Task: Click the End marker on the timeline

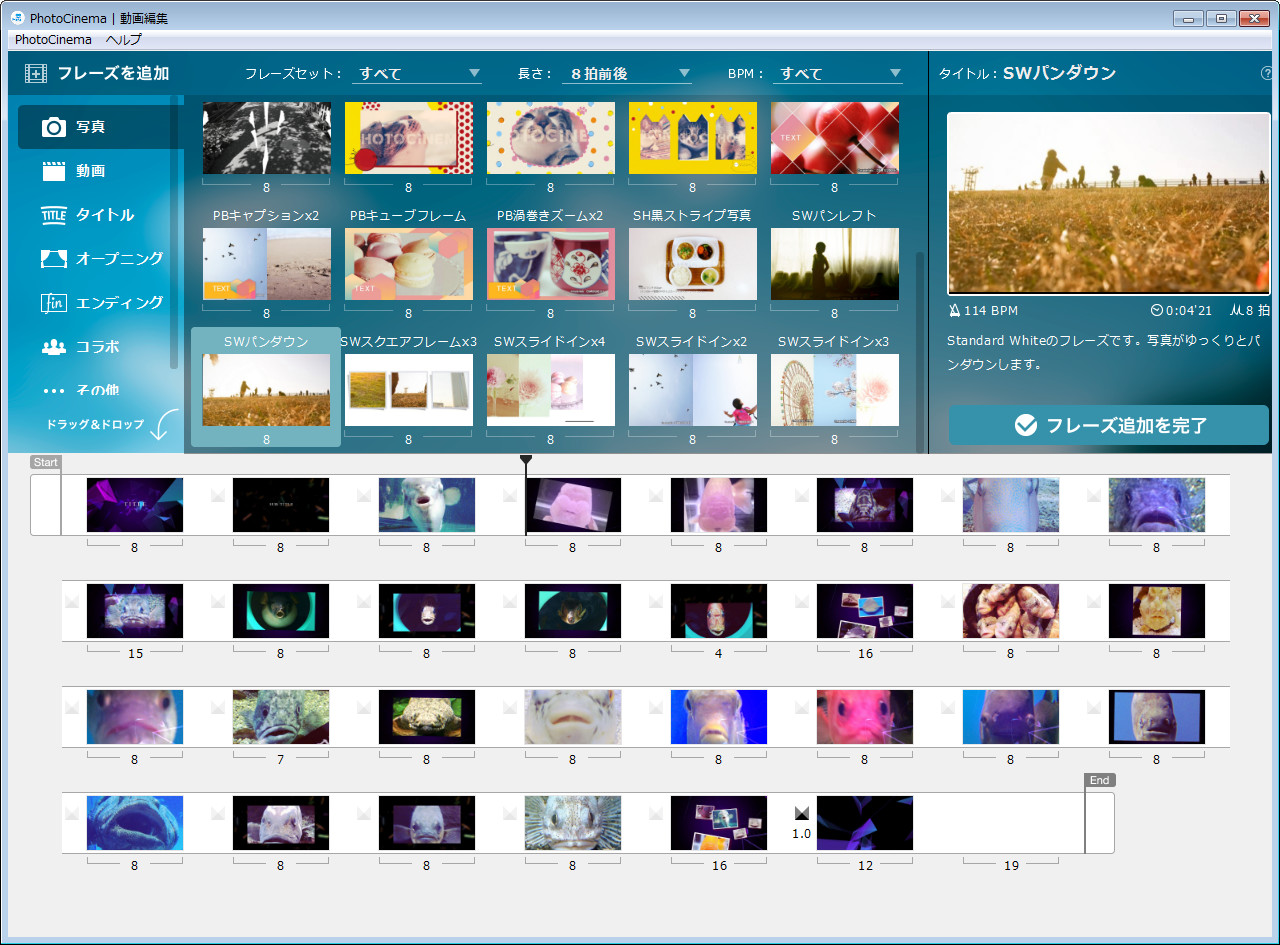Action: click(x=1099, y=780)
